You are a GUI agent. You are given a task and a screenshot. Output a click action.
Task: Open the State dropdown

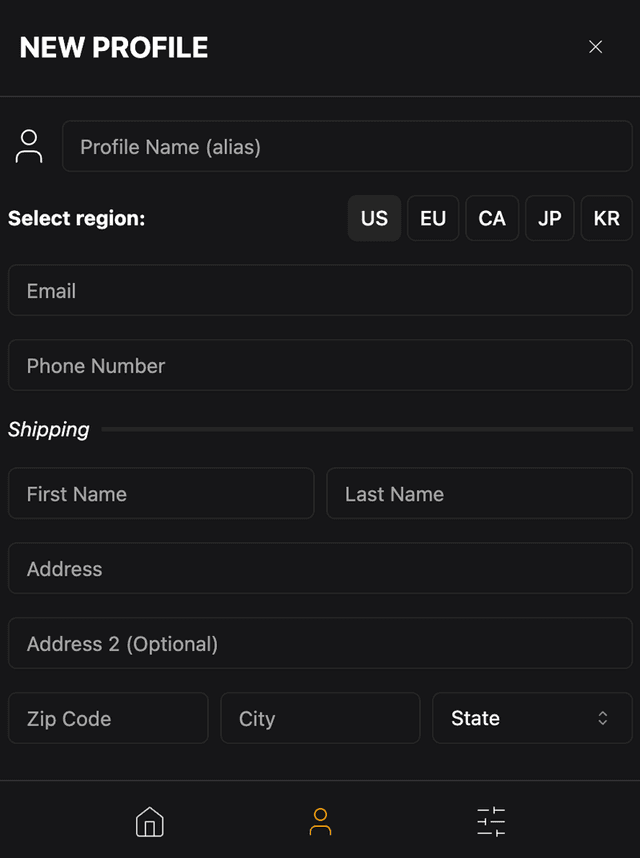pos(532,718)
